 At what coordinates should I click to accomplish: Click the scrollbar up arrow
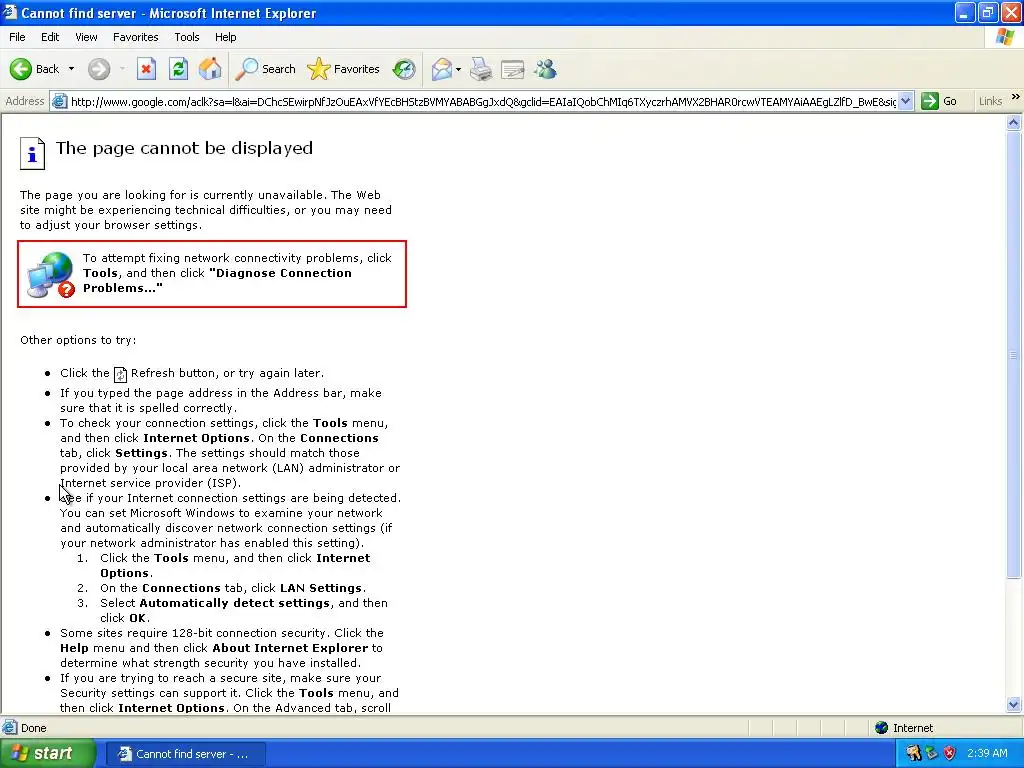[1014, 122]
